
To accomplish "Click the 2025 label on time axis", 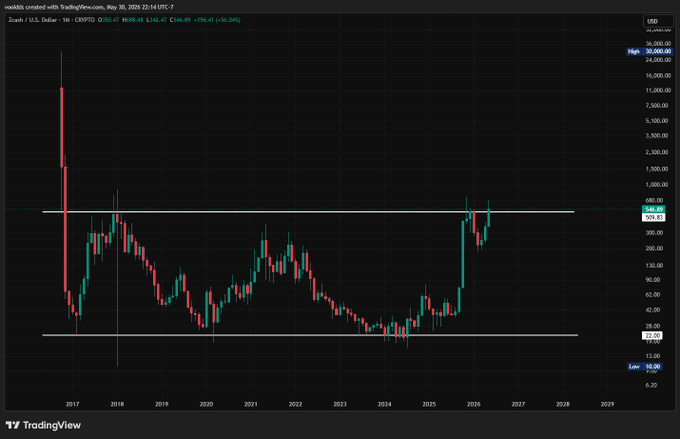I will (429, 404).
